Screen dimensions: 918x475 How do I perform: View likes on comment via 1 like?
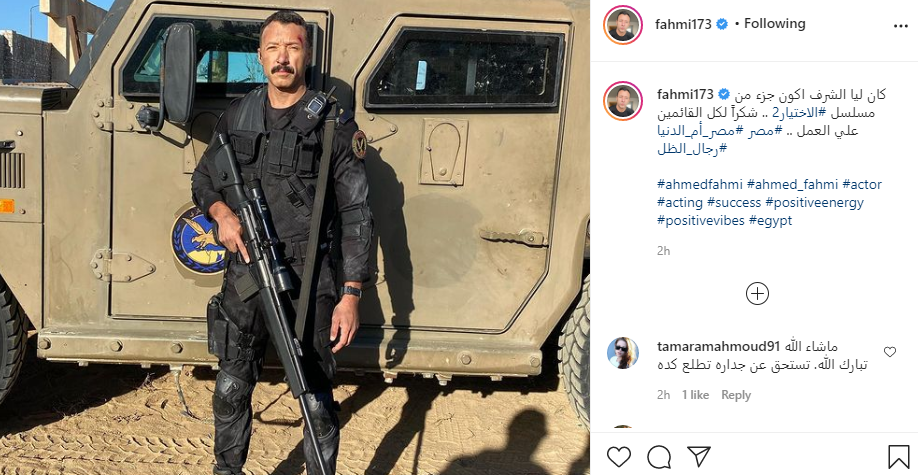tap(695, 395)
